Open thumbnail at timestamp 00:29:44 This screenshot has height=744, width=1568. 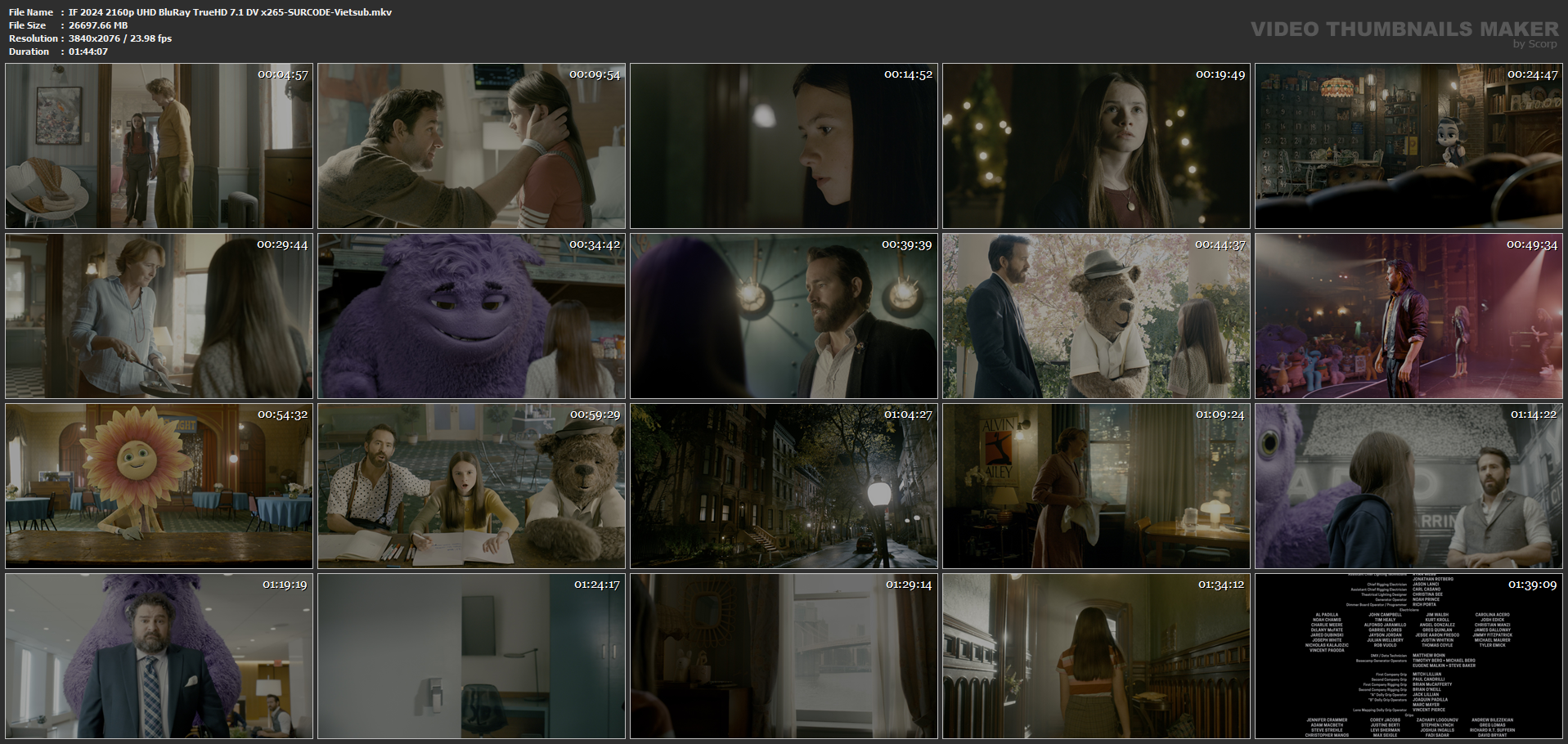[159, 316]
